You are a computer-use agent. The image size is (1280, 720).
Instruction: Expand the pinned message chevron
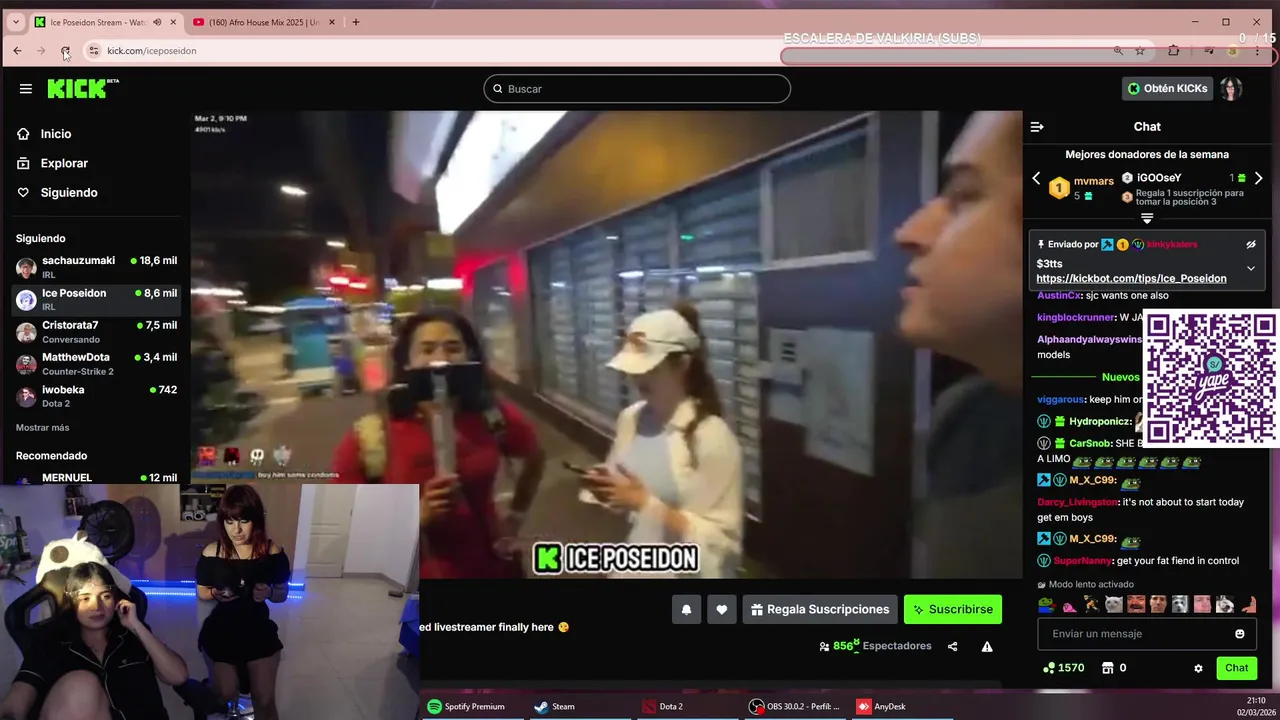click(x=1250, y=268)
